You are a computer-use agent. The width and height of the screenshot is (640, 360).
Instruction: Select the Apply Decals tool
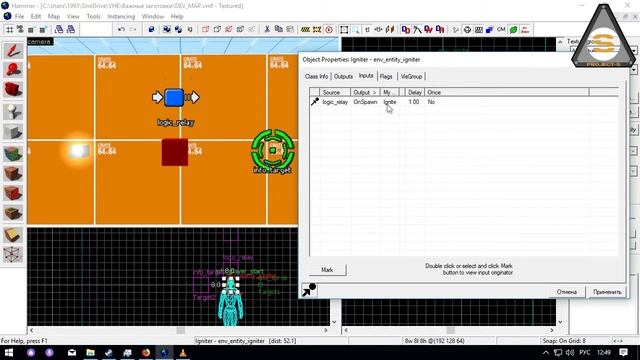[x=13, y=193]
